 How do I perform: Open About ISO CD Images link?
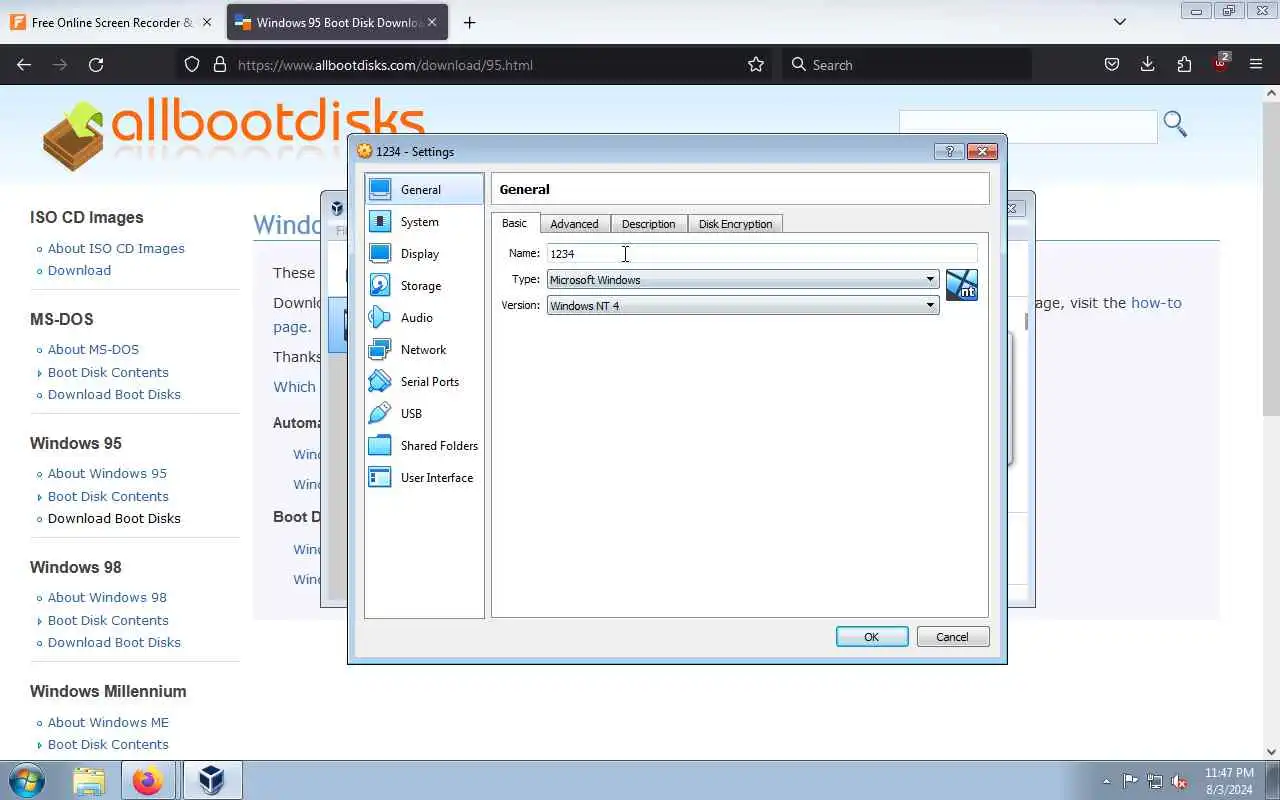[x=116, y=248]
